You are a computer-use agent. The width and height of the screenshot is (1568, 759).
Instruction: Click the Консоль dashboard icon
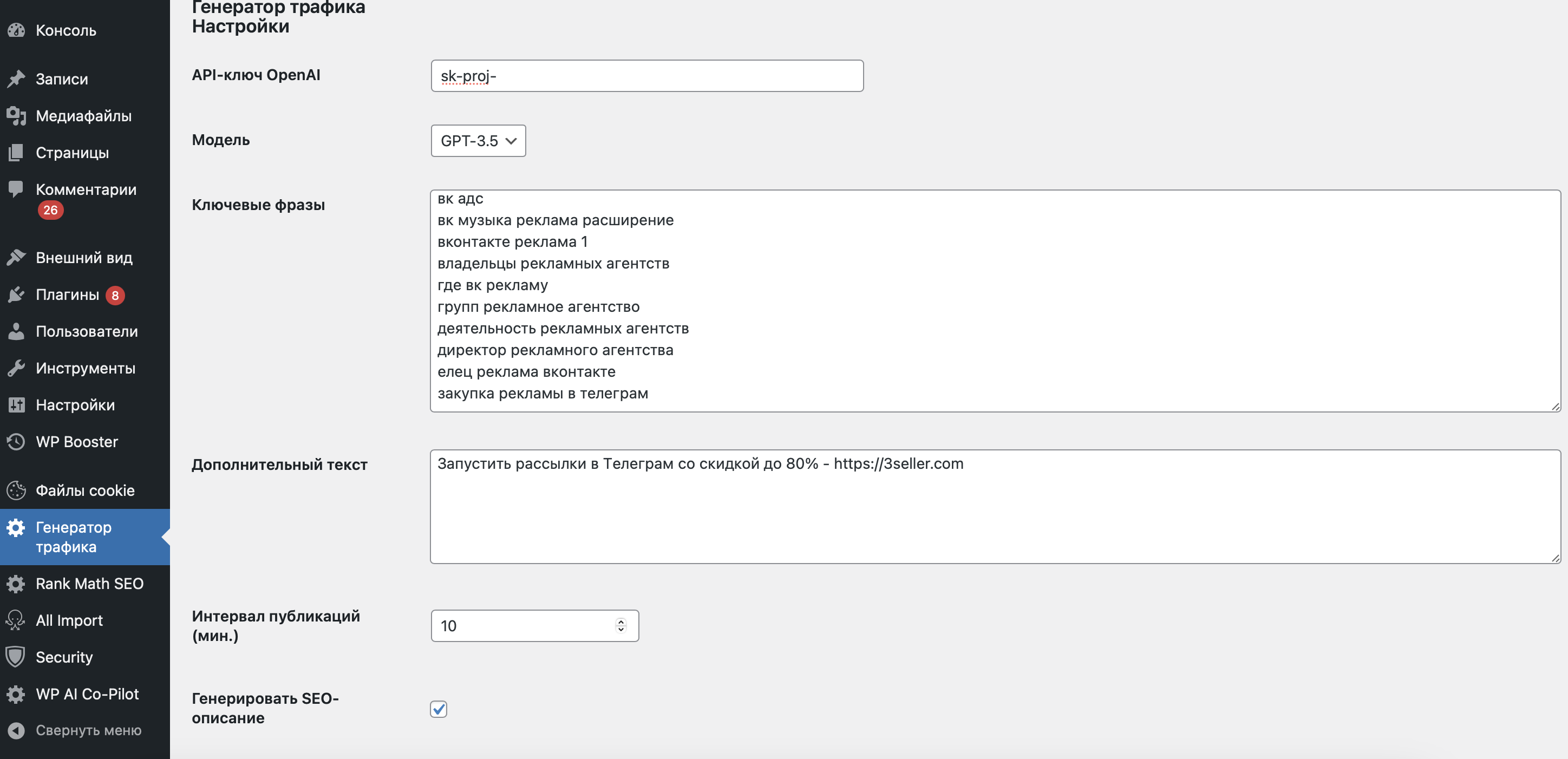pos(16,30)
